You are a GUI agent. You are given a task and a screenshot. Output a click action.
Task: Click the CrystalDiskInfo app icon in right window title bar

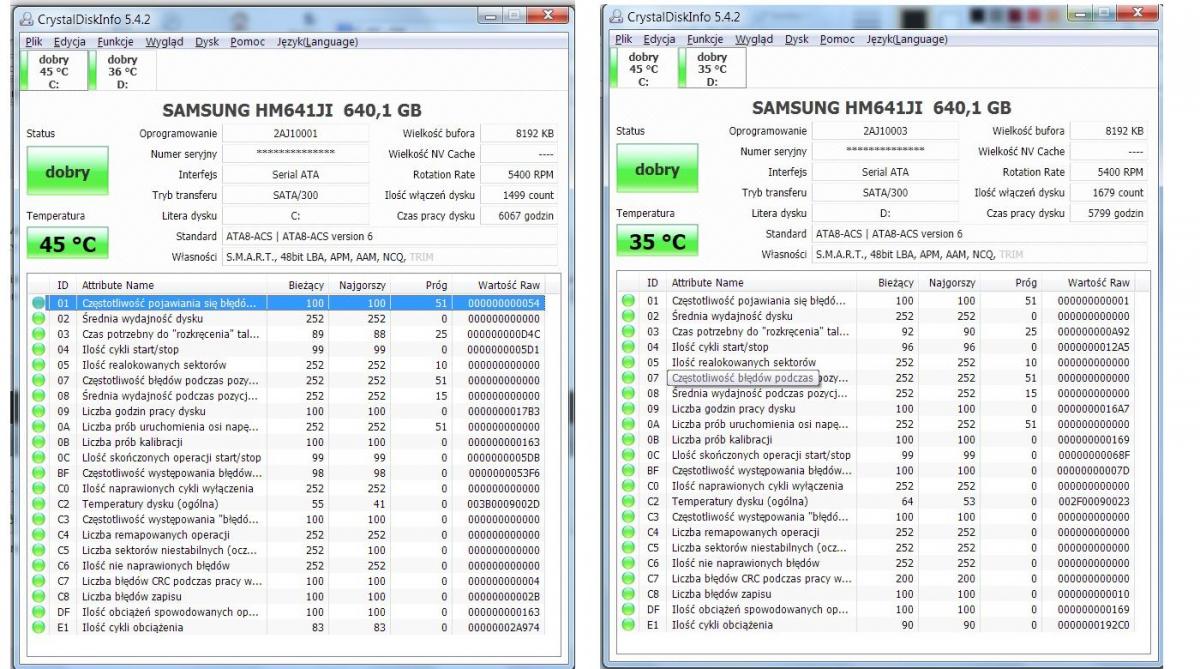615,17
